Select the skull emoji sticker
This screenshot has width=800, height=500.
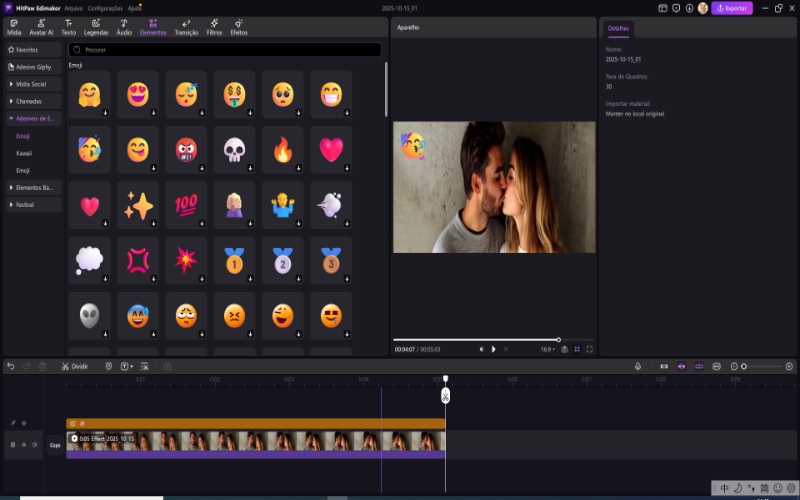(x=234, y=150)
